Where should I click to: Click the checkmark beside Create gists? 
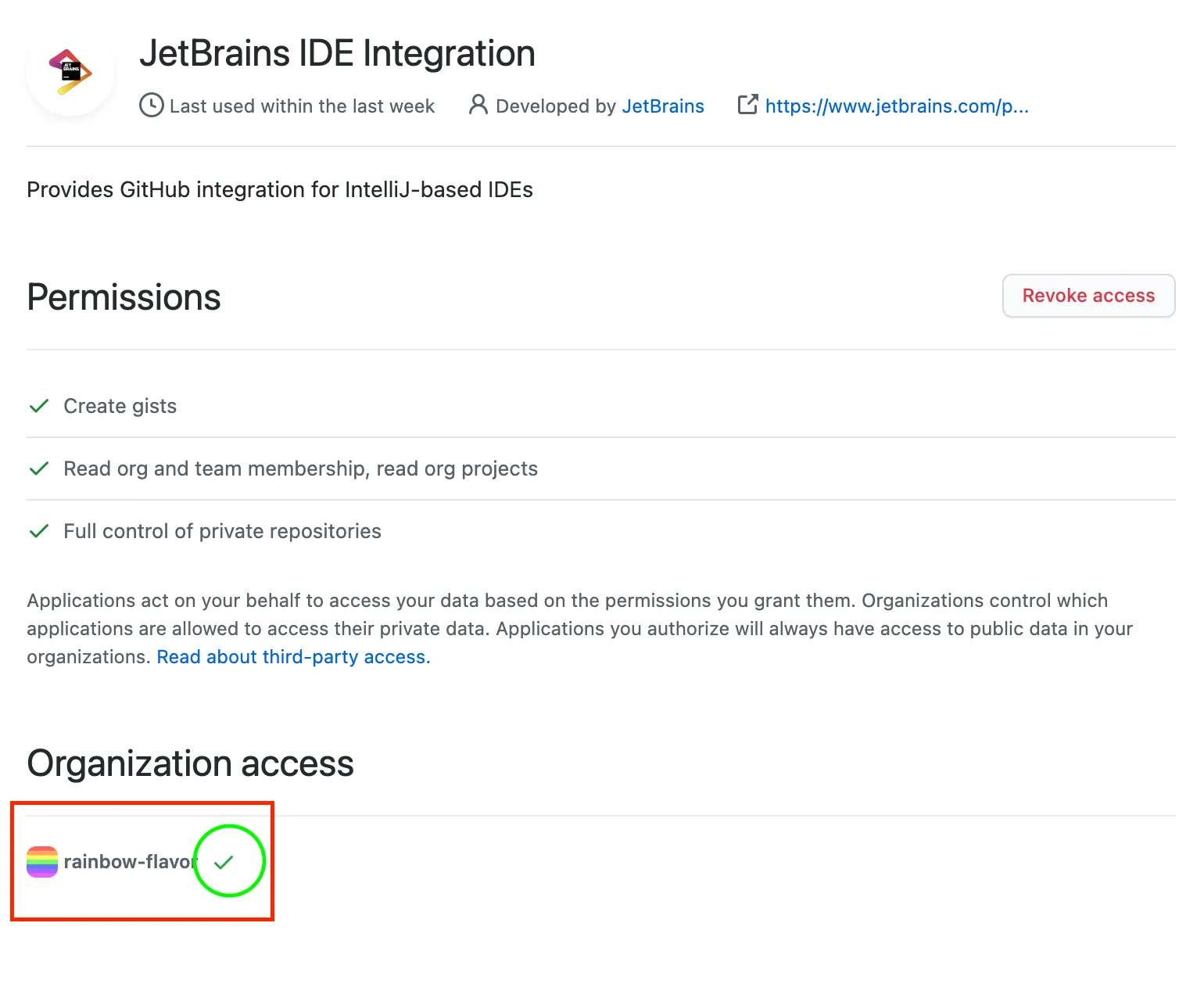pos(39,406)
